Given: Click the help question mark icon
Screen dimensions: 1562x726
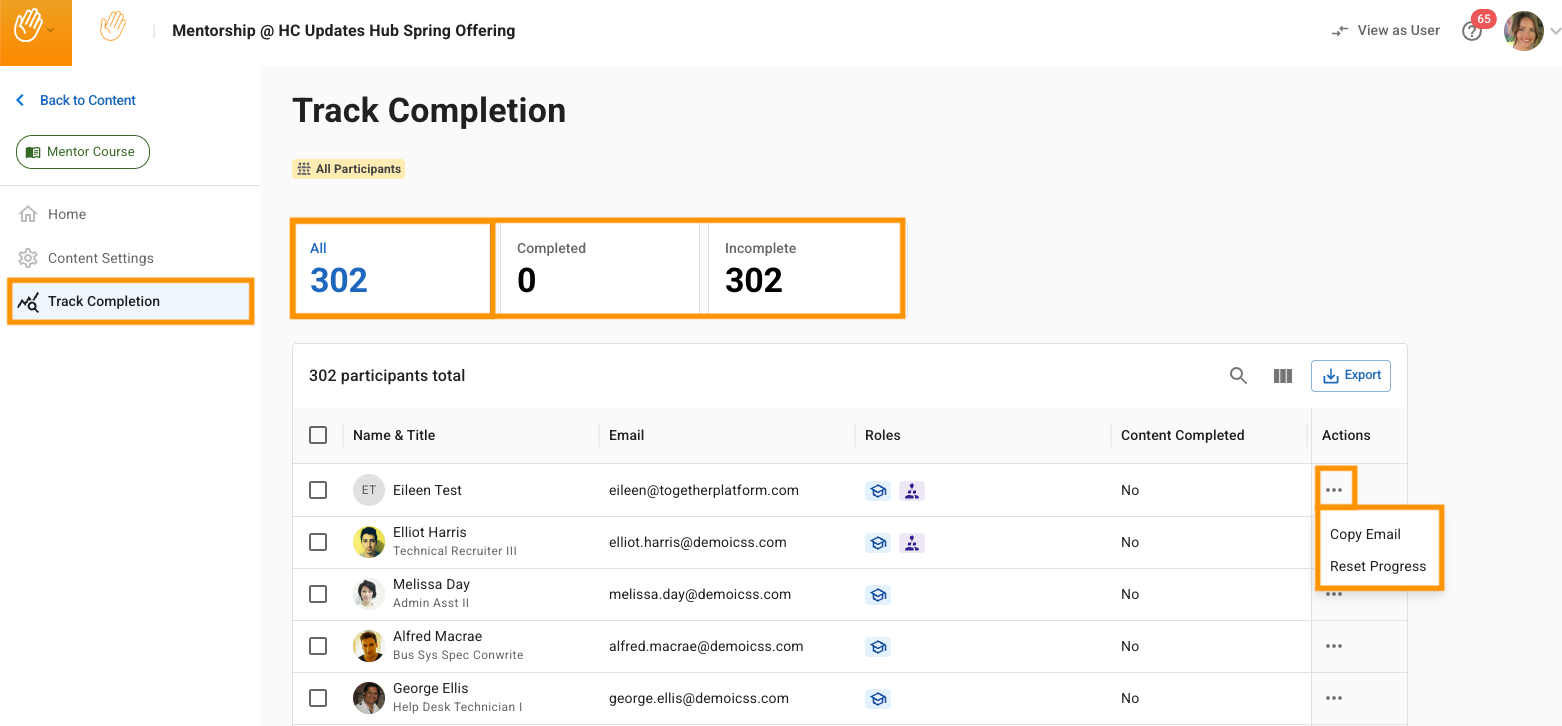Looking at the screenshot, I should click(x=1471, y=32).
